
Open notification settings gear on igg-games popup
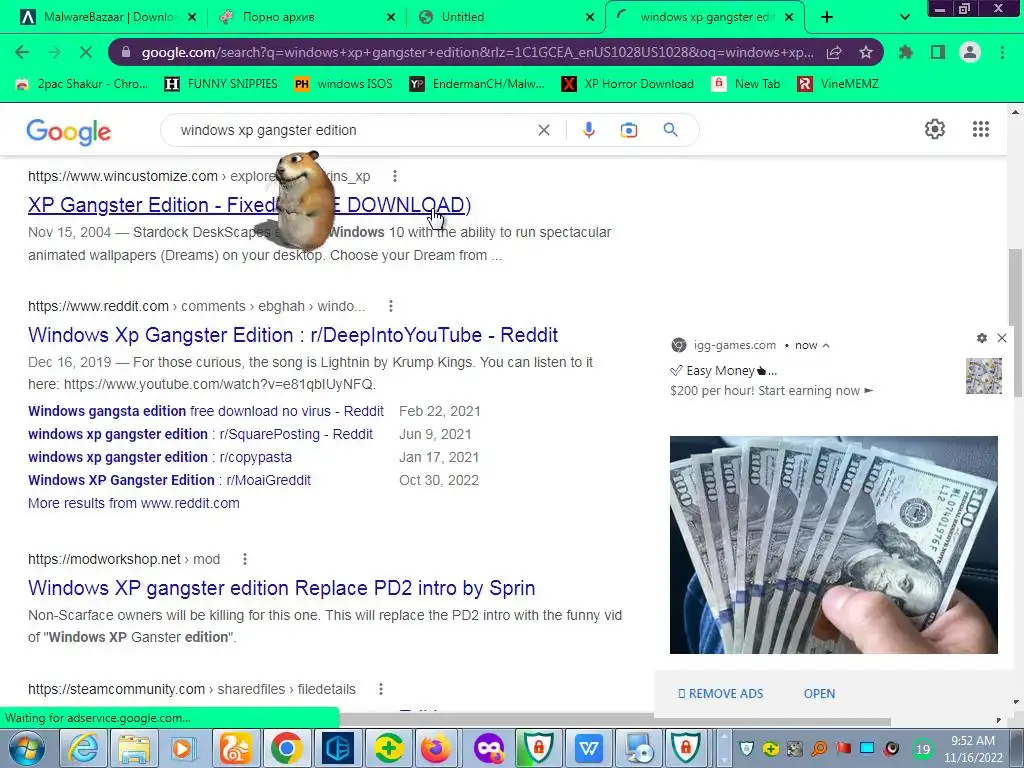pyautogui.click(x=982, y=338)
